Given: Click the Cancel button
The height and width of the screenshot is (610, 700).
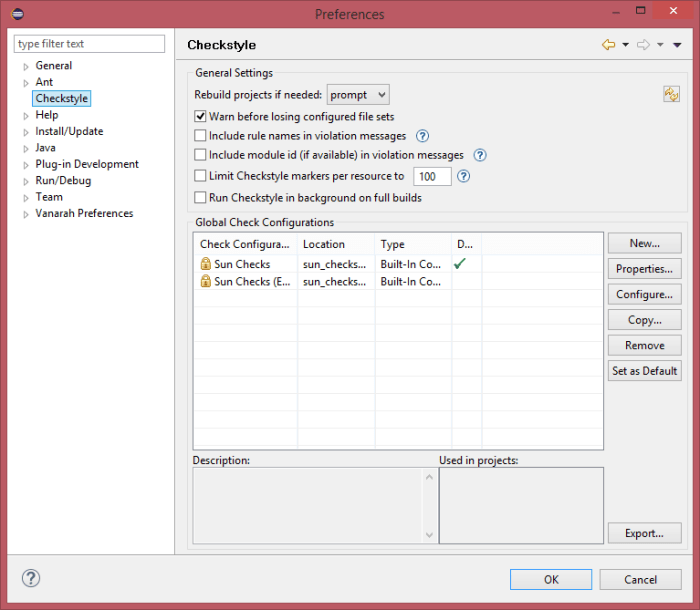Looking at the screenshot, I should [x=640, y=579].
